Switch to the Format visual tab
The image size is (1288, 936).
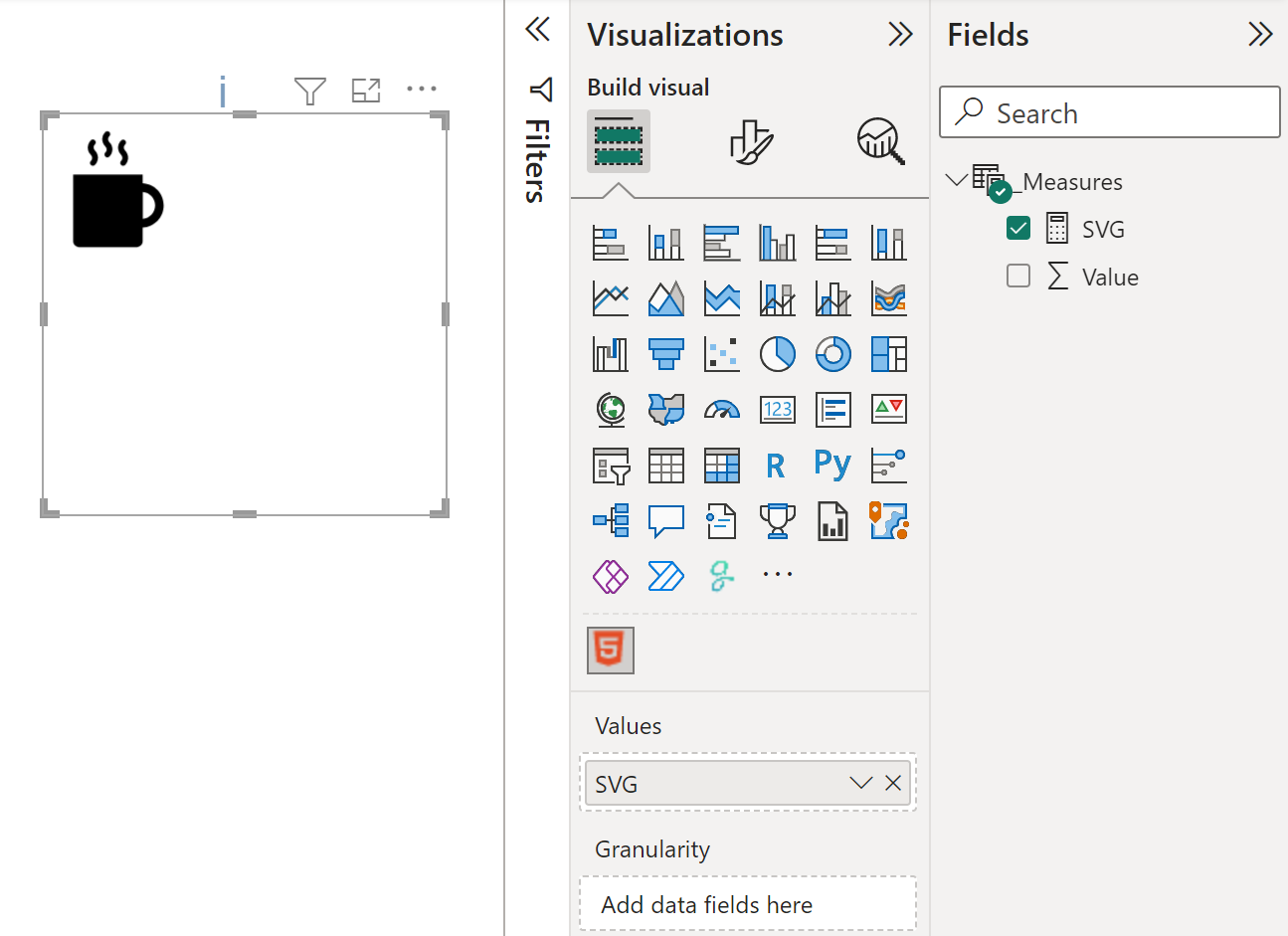pyautogui.click(x=749, y=141)
